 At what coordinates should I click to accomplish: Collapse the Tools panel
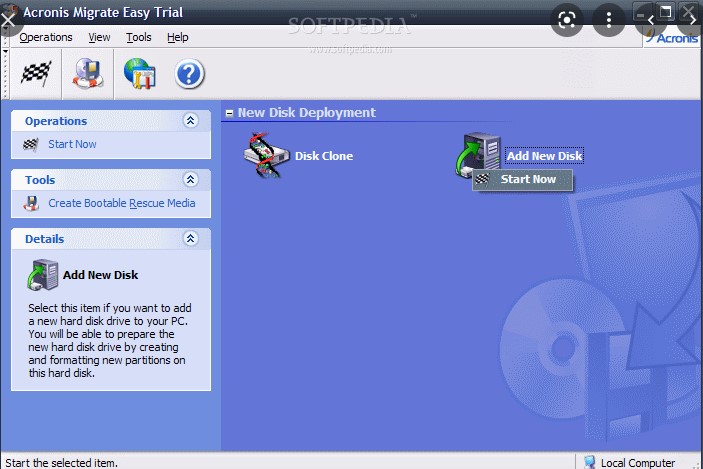point(191,179)
